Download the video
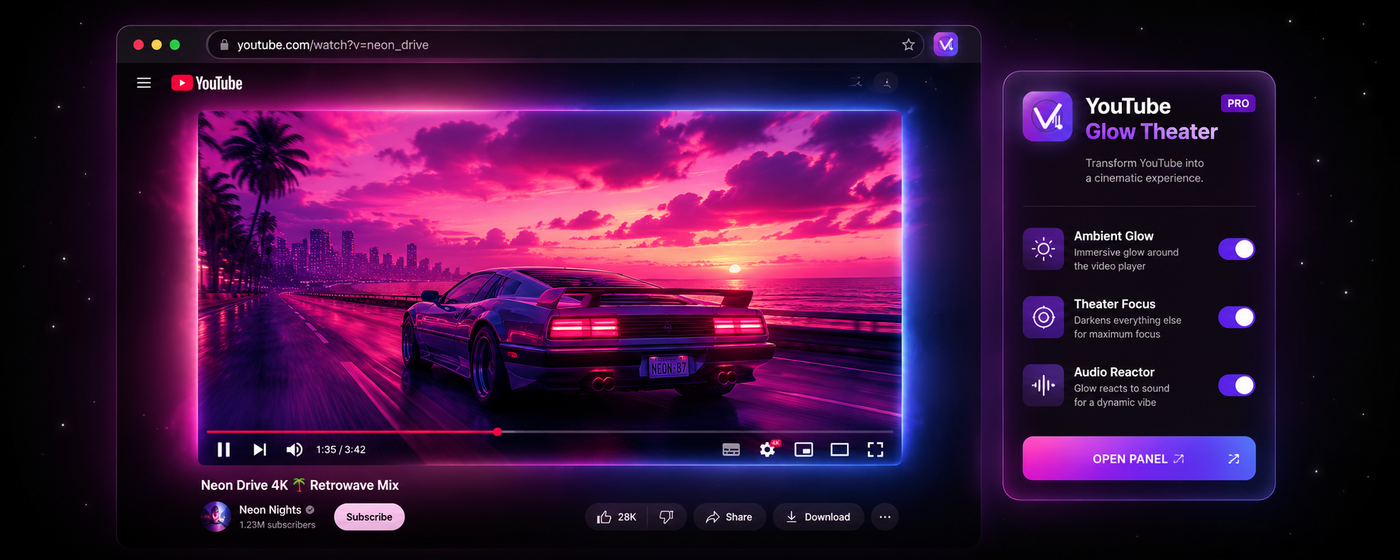 click(818, 517)
